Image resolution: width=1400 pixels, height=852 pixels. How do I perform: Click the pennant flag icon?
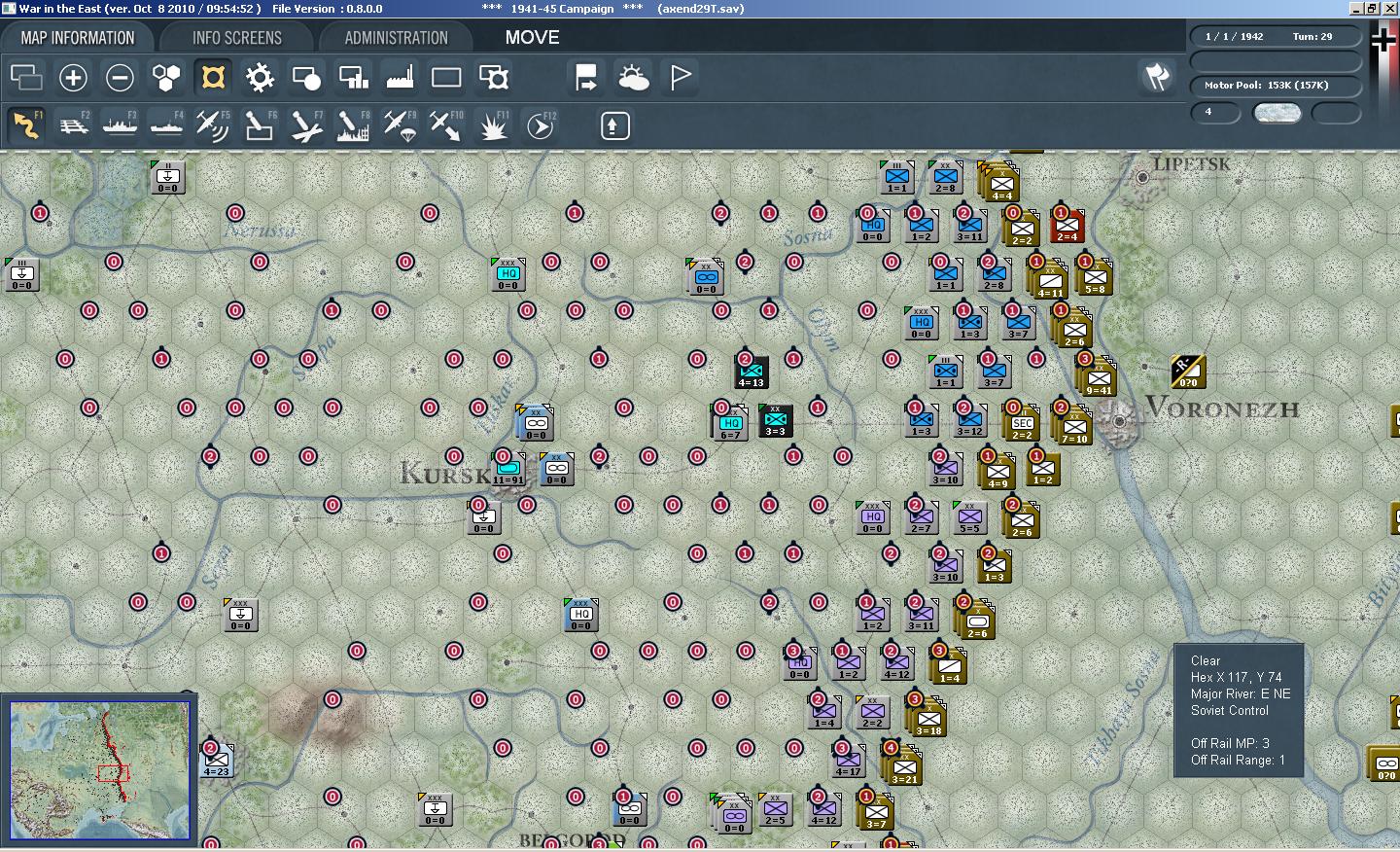click(680, 77)
